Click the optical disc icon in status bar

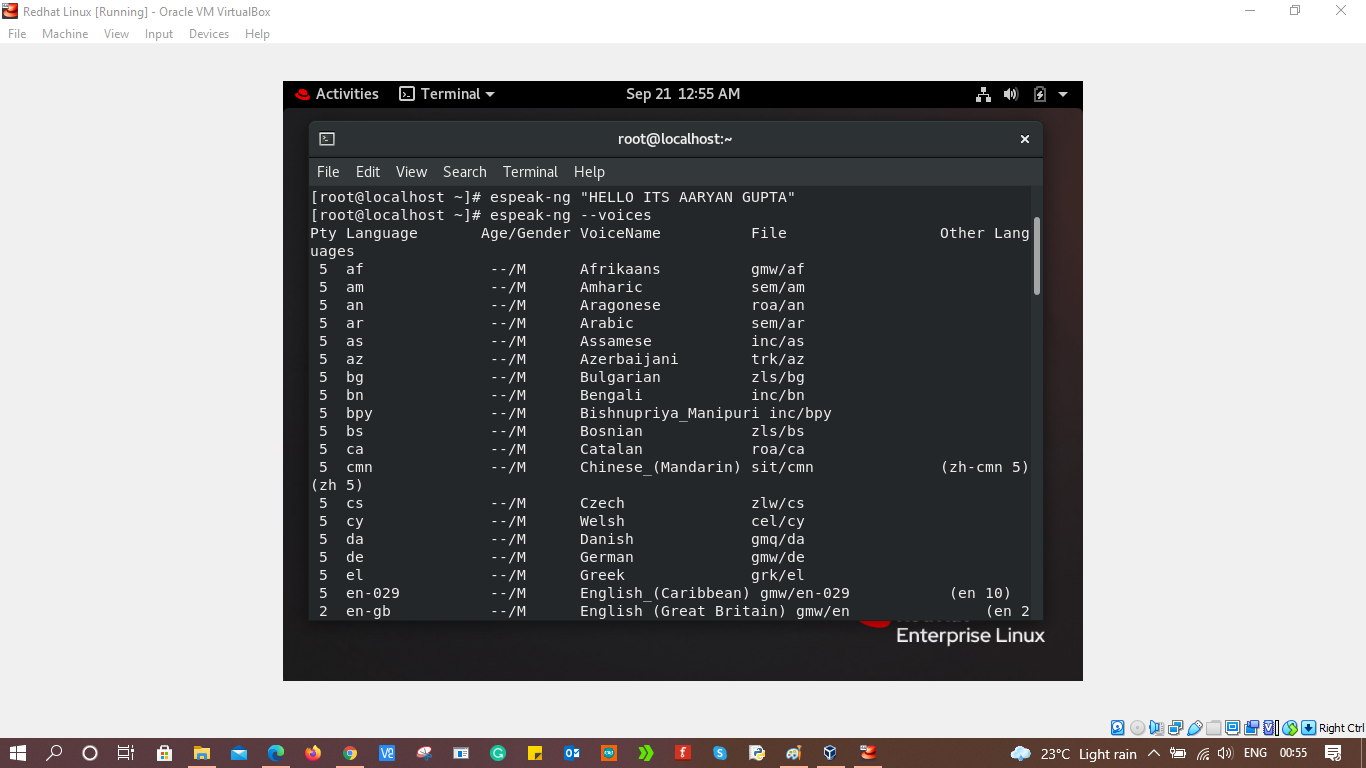(1137, 727)
